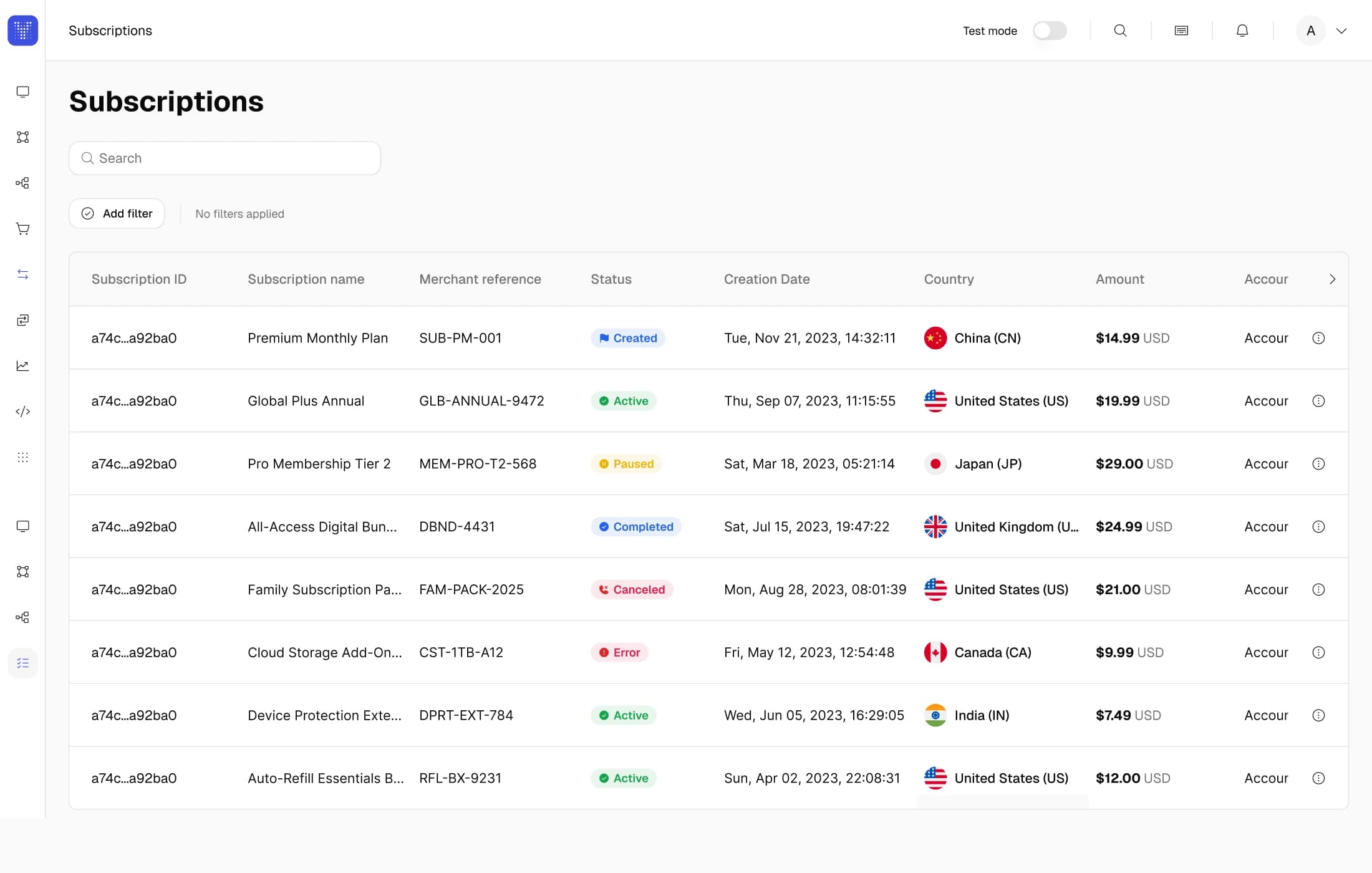This screenshot has width=1372, height=873.
Task: Click the notifications bell icon
Action: [1242, 31]
